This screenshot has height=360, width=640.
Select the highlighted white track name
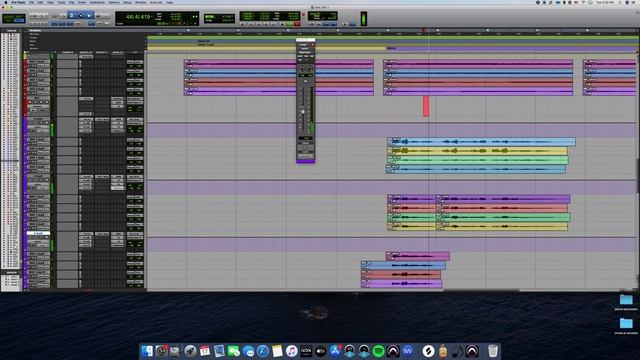(38, 233)
